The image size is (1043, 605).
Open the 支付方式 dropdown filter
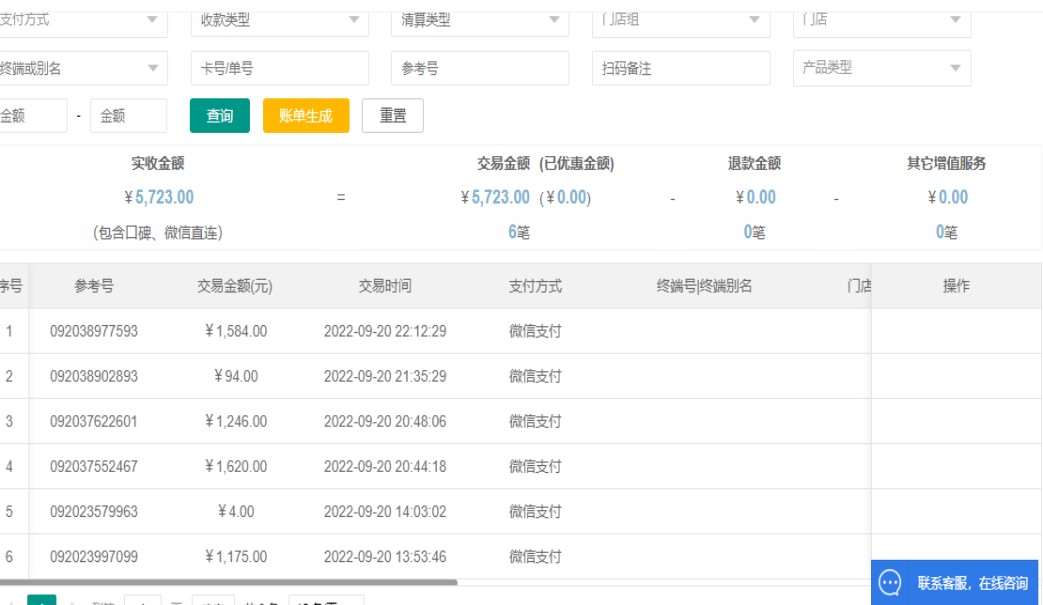coord(82,20)
